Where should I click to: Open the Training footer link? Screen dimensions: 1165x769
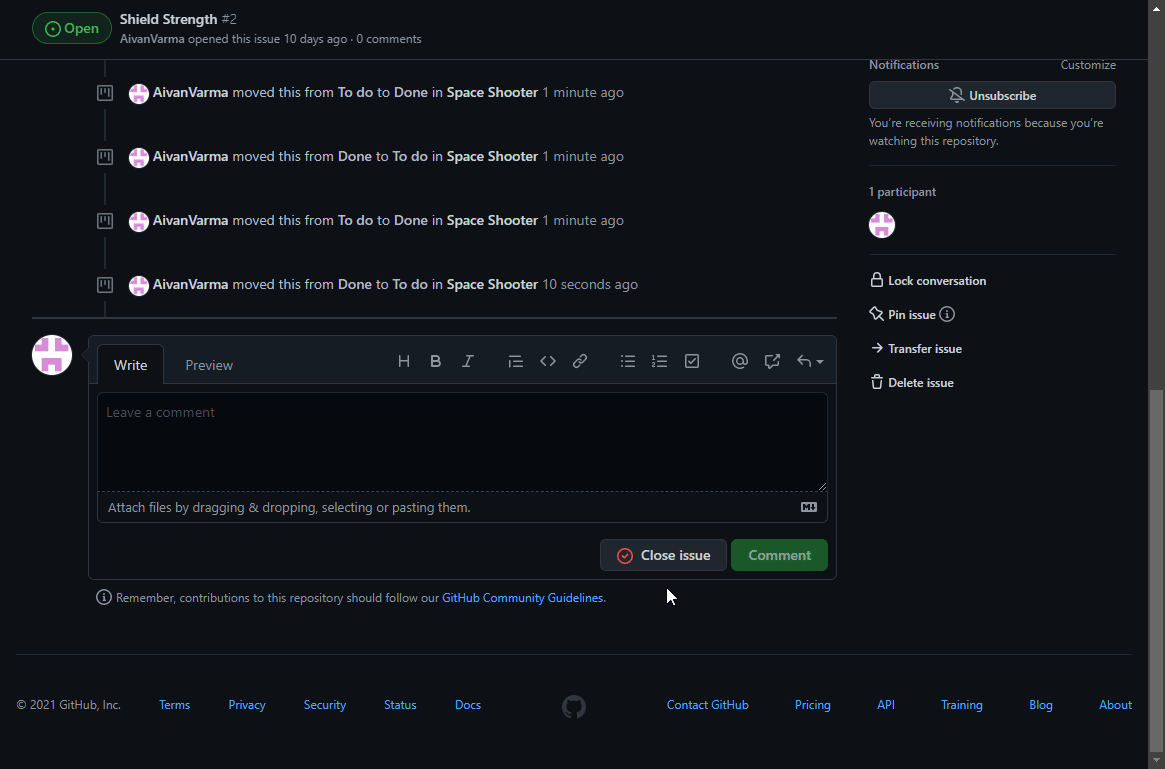click(x=961, y=704)
